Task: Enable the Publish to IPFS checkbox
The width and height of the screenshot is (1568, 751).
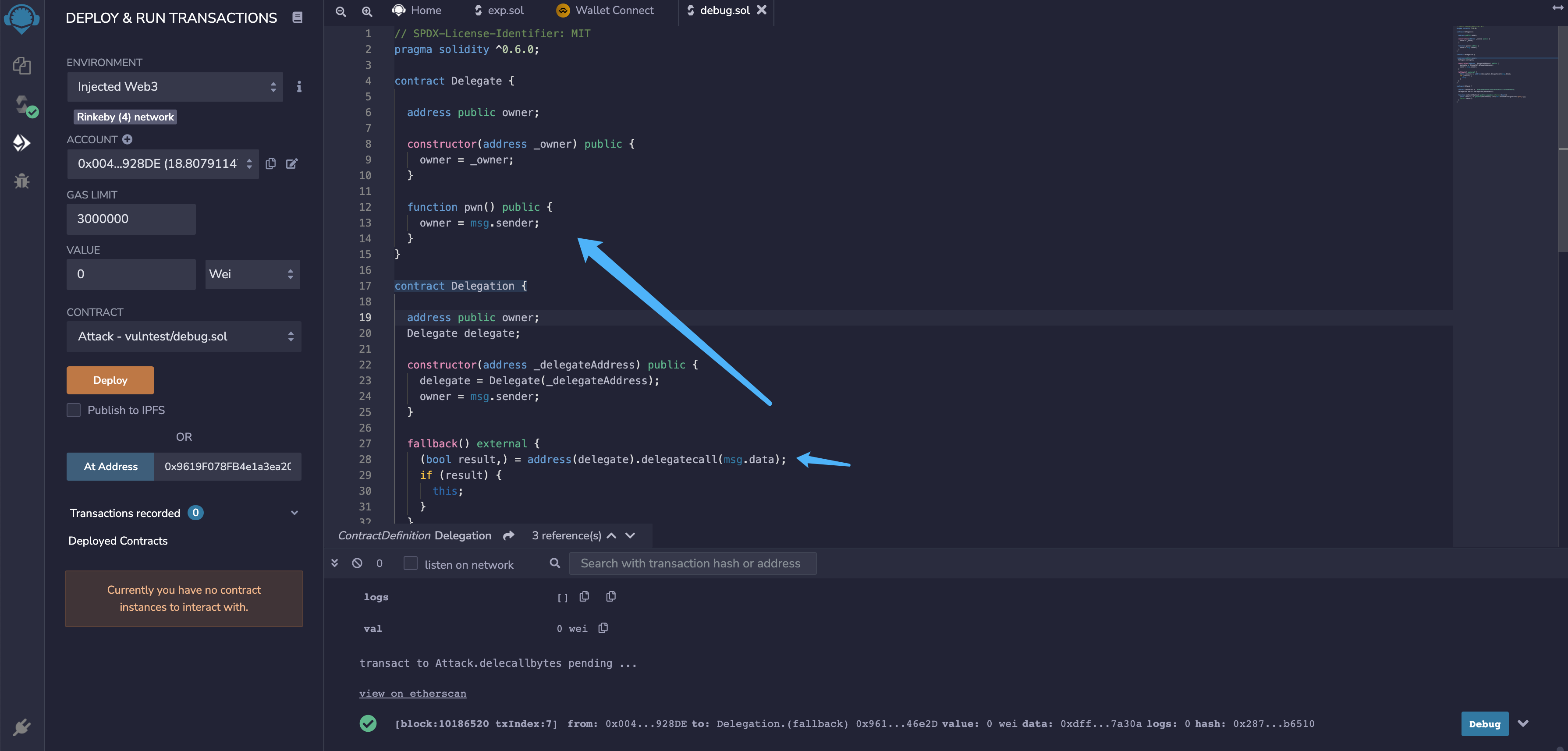Action: tap(74, 410)
